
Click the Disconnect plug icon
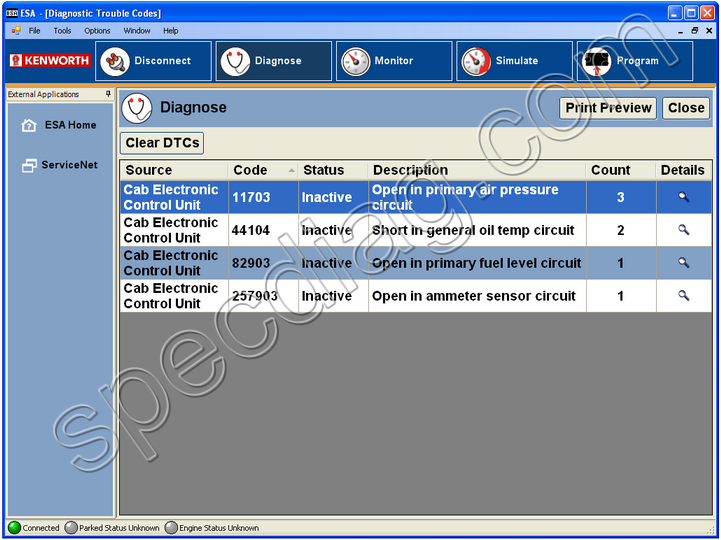tap(115, 61)
